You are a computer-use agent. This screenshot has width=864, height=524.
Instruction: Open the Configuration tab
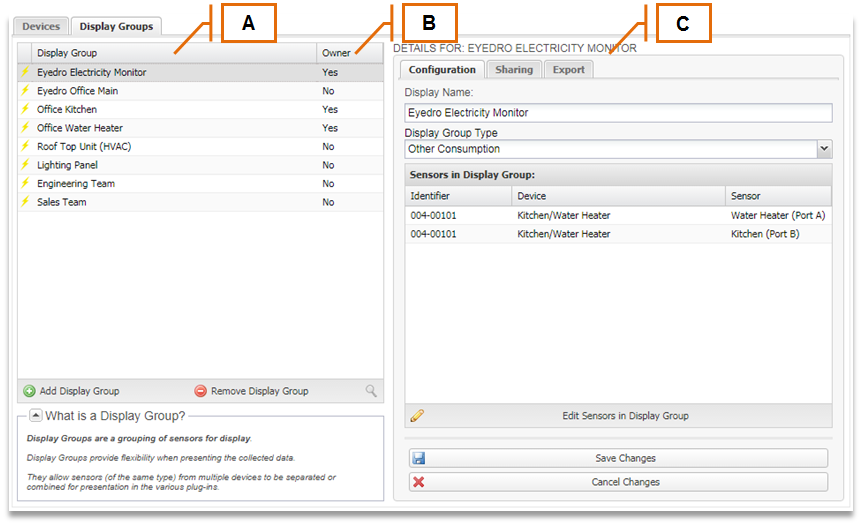442,69
